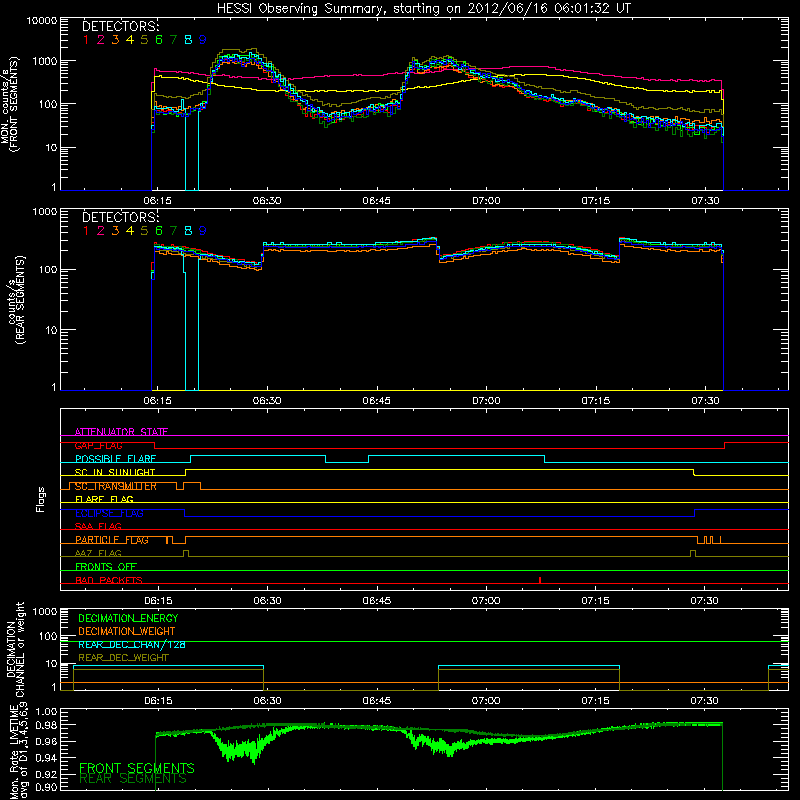Click the 06:15 tick under the front segments plot
This screenshot has height=800, width=800.
point(158,201)
